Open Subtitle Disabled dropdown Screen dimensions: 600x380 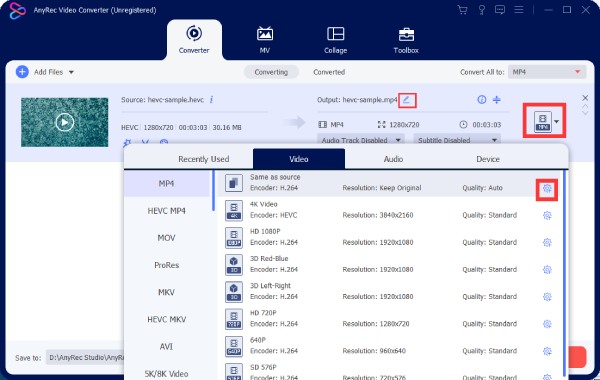(x=457, y=140)
